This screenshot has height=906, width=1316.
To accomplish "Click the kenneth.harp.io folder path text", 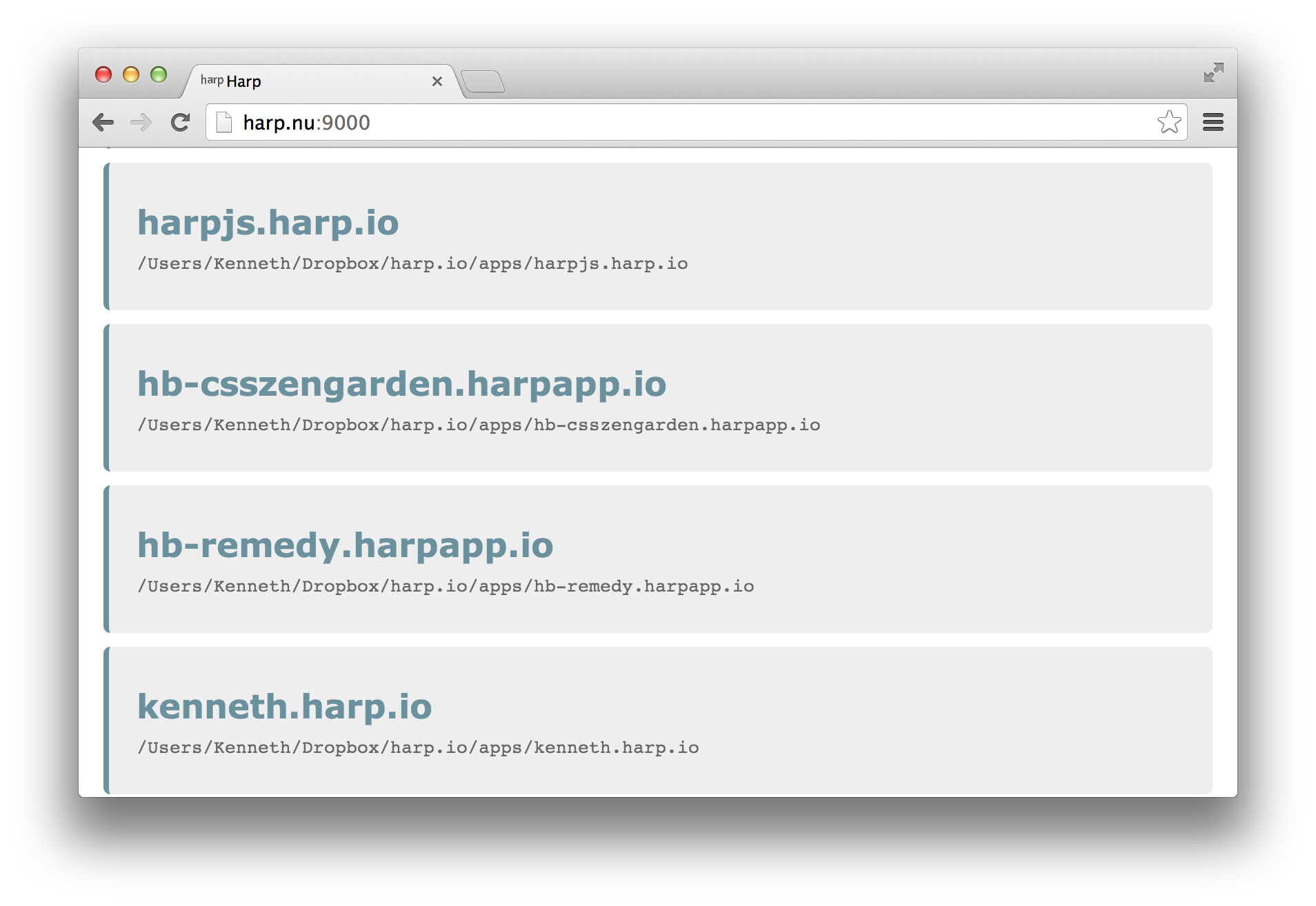I will pos(419,748).
